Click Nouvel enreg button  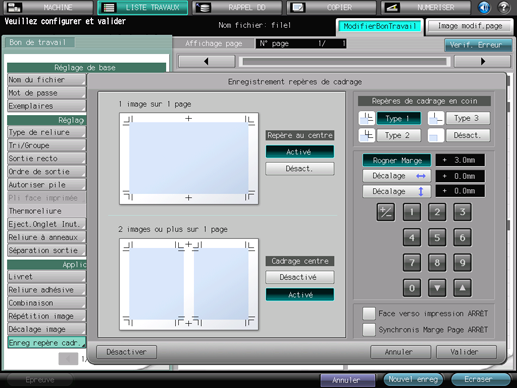coord(413,379)
